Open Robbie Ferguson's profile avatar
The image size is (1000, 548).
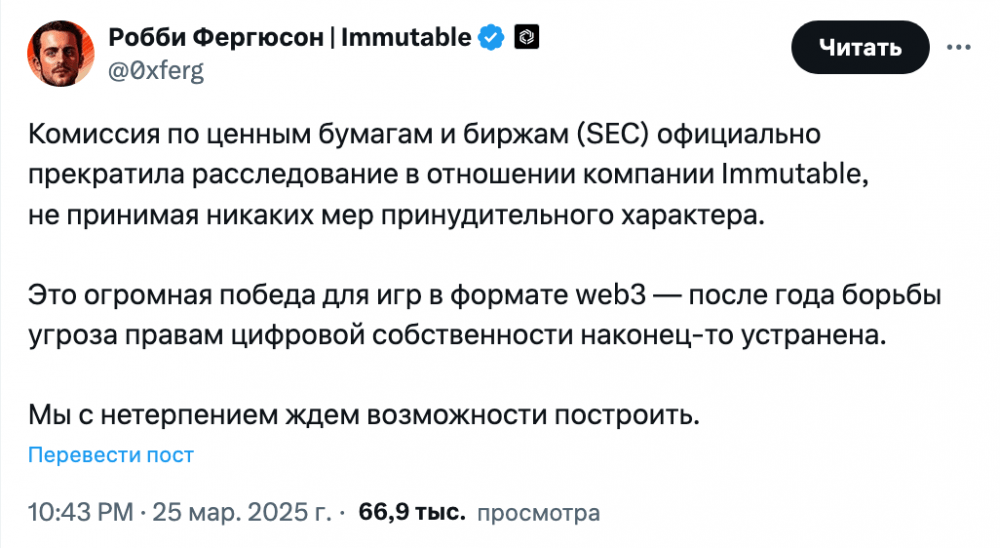click(61, 54)
